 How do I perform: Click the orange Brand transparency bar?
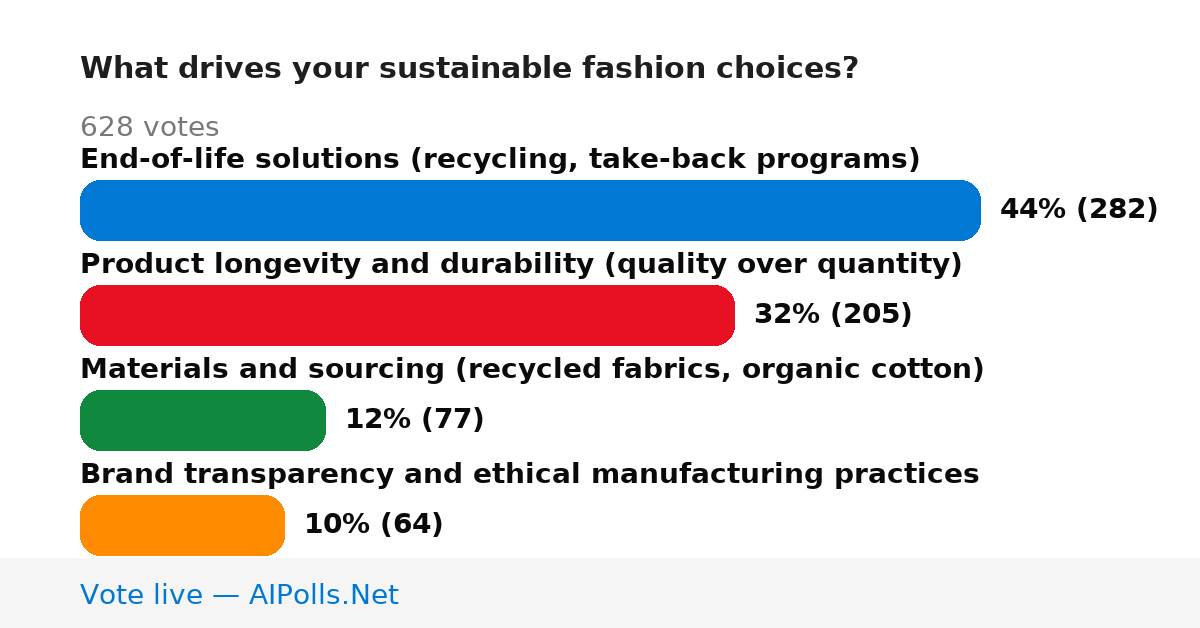click(182, 525)
